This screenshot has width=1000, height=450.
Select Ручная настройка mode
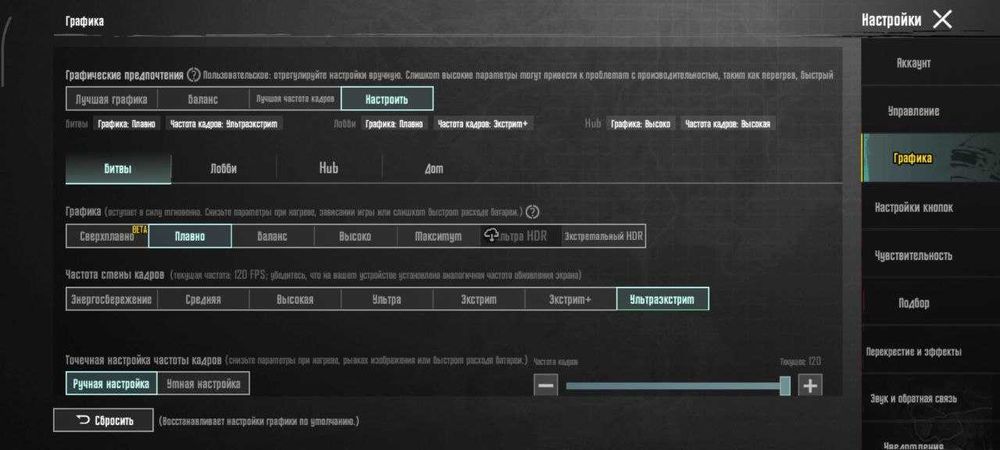click(111, 383)
